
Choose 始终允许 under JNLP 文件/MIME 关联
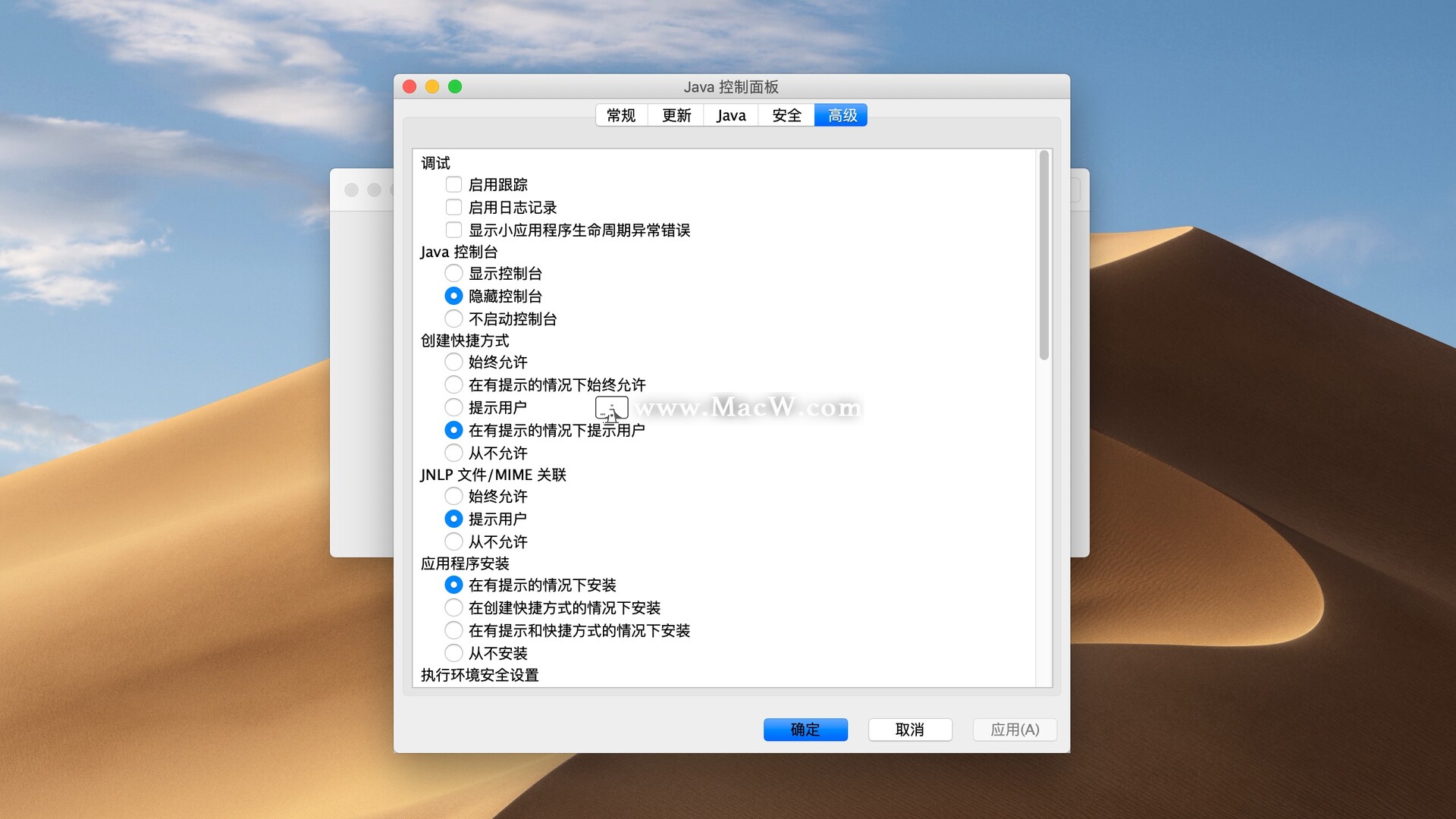453,496
